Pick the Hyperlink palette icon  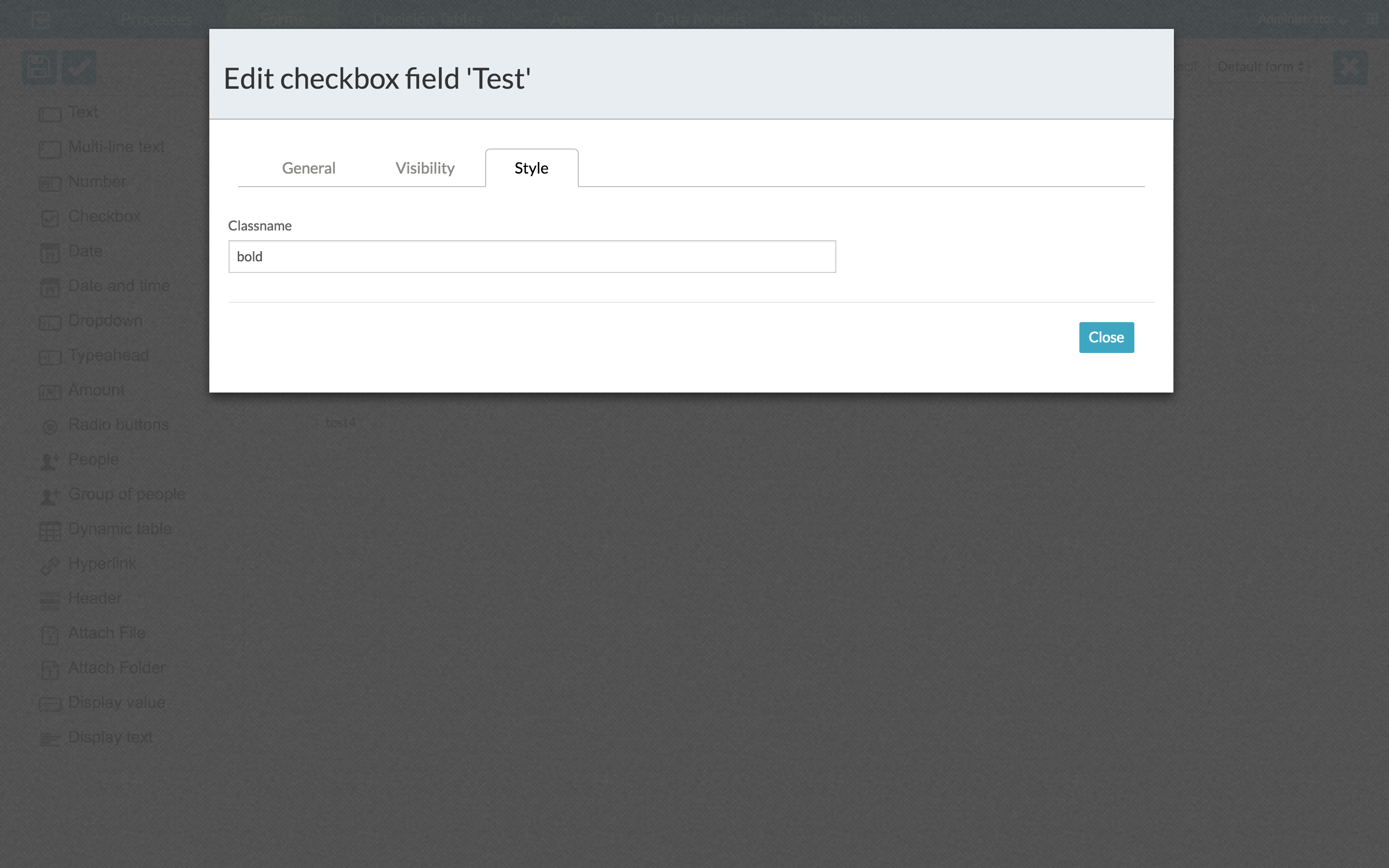coord(50,566)
